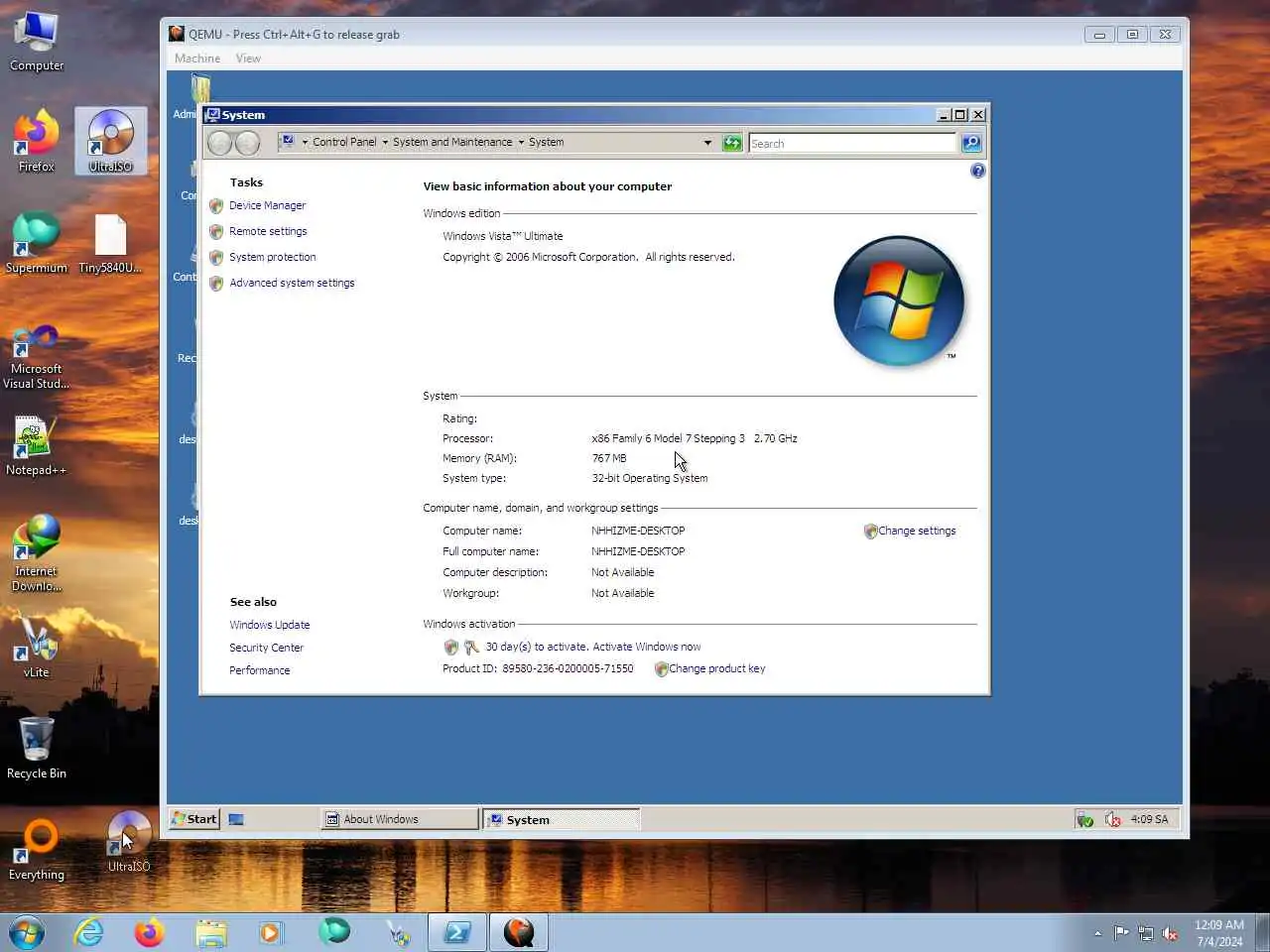Select Internet Download Manager desktop shortcut

point(37,553)
